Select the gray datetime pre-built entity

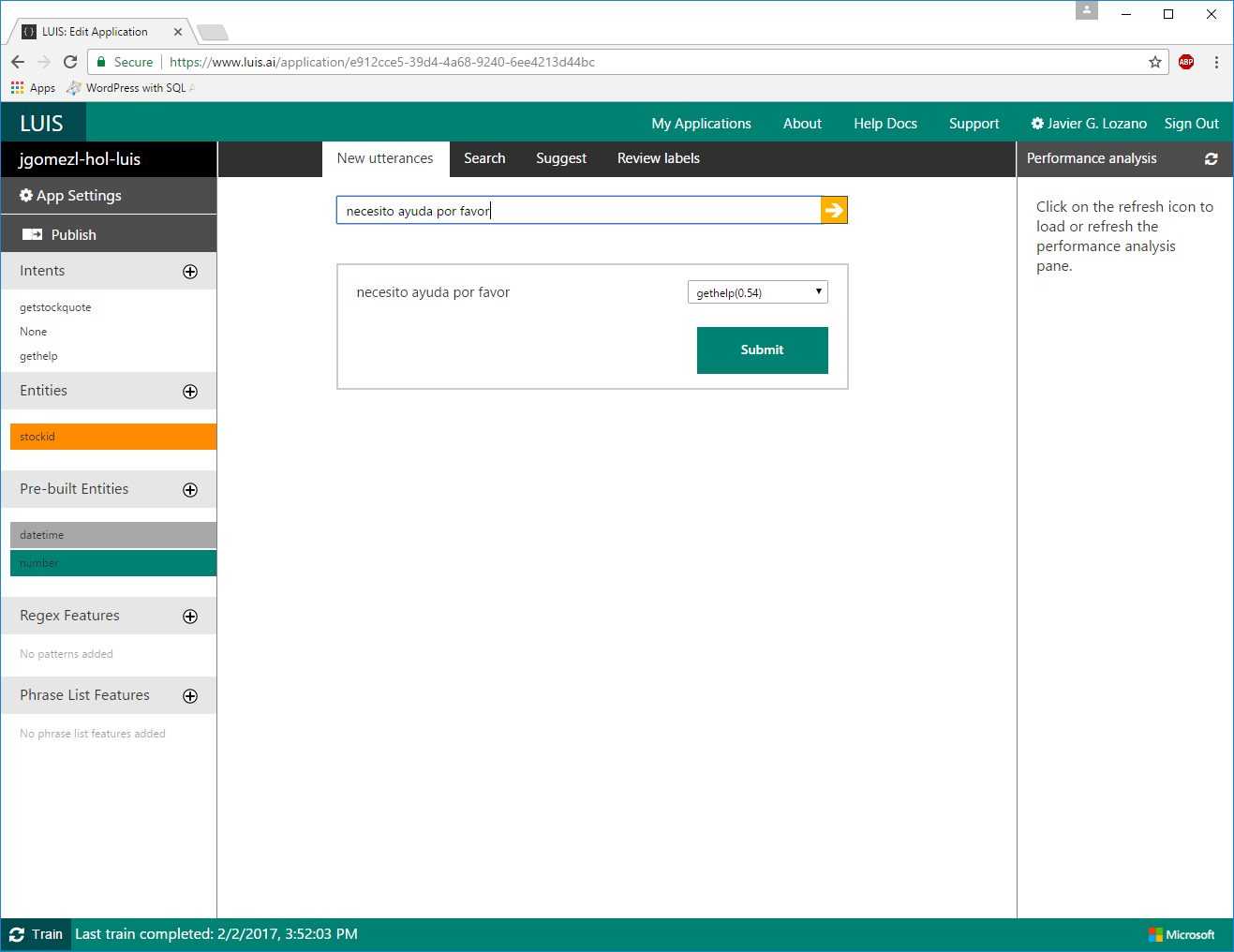(x=113, y=535)
